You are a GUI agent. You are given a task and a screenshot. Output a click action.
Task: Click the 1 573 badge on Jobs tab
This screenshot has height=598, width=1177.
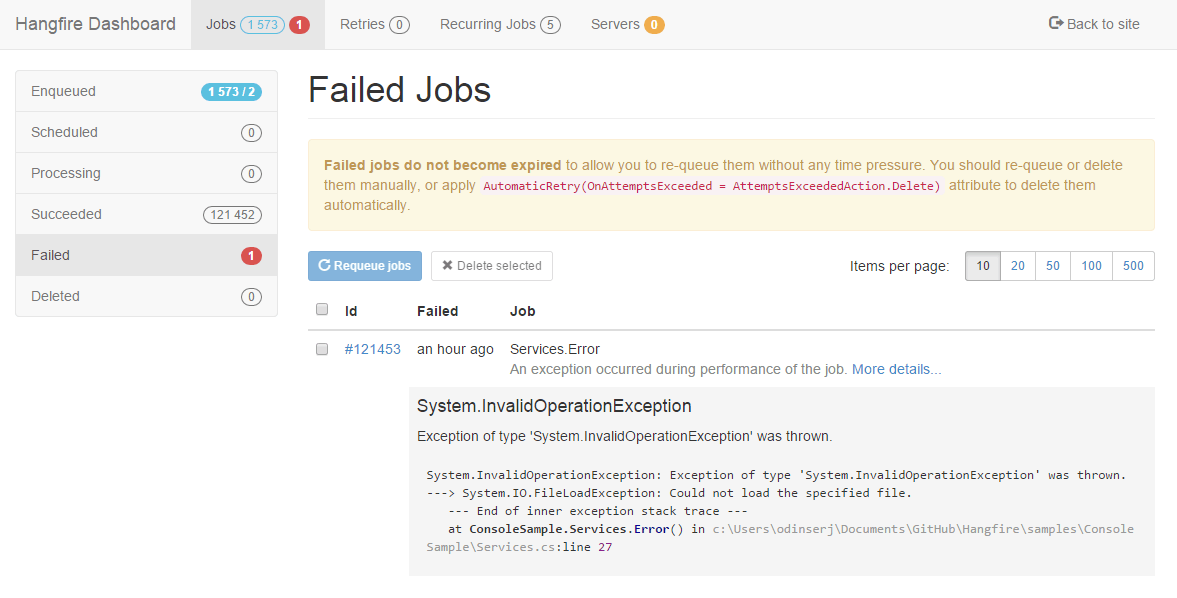(263, 25)
